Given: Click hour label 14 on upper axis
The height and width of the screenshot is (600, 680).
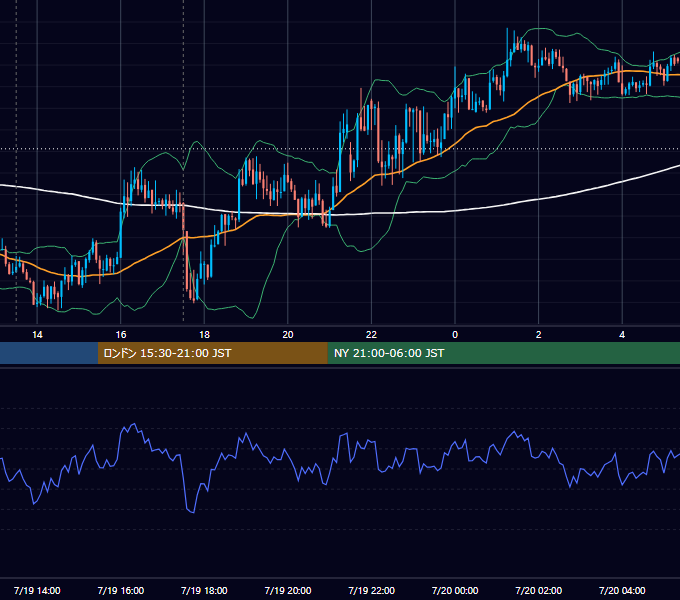Looking at the screenshot, I should 37,334.
